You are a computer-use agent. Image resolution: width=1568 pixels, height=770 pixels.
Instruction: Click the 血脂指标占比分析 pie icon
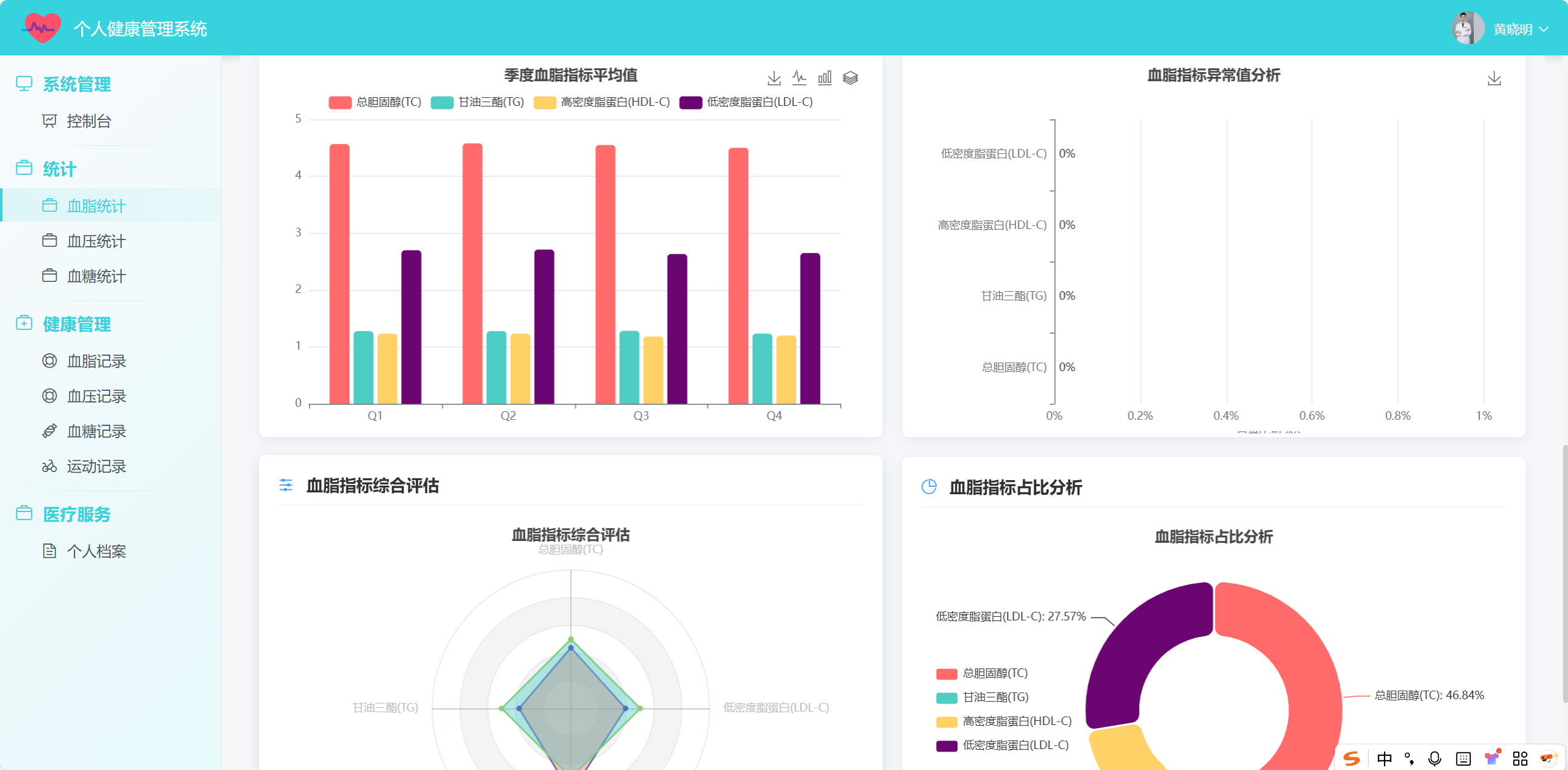click(x=929, y=487)
